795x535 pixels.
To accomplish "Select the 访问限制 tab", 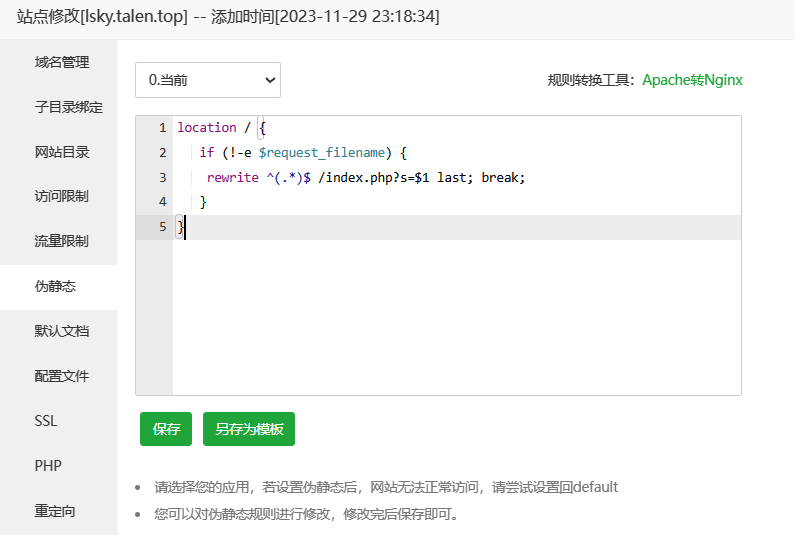I will point(61,196).
